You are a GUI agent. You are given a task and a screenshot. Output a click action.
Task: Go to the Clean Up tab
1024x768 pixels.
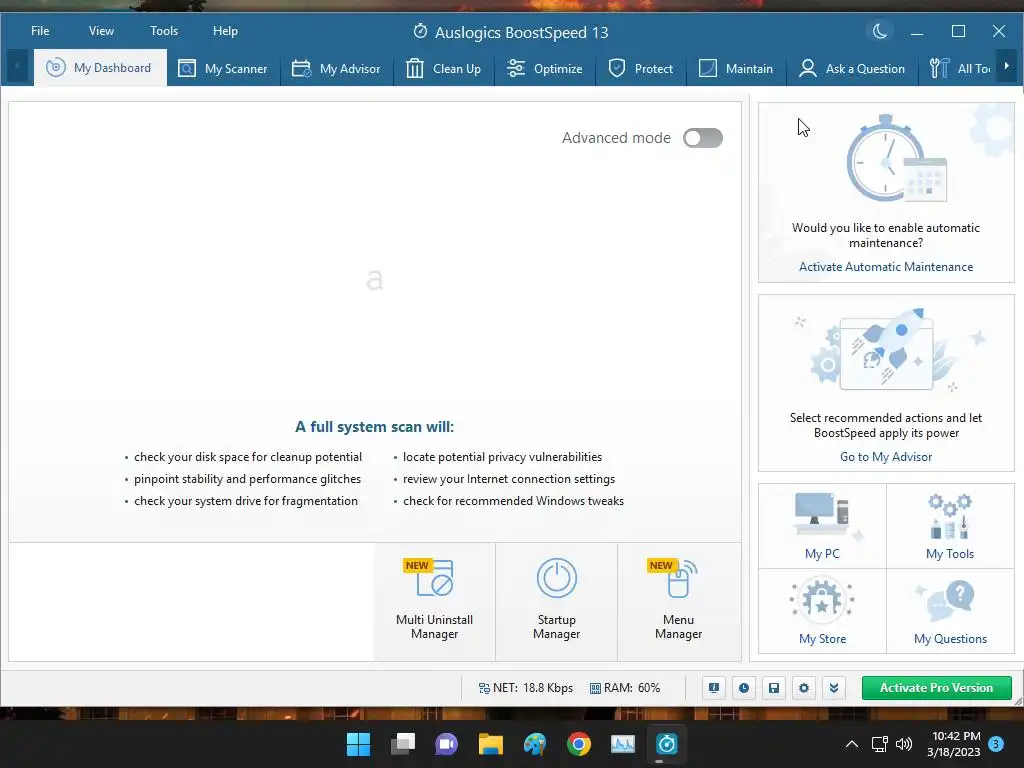[x=443, y=69]
